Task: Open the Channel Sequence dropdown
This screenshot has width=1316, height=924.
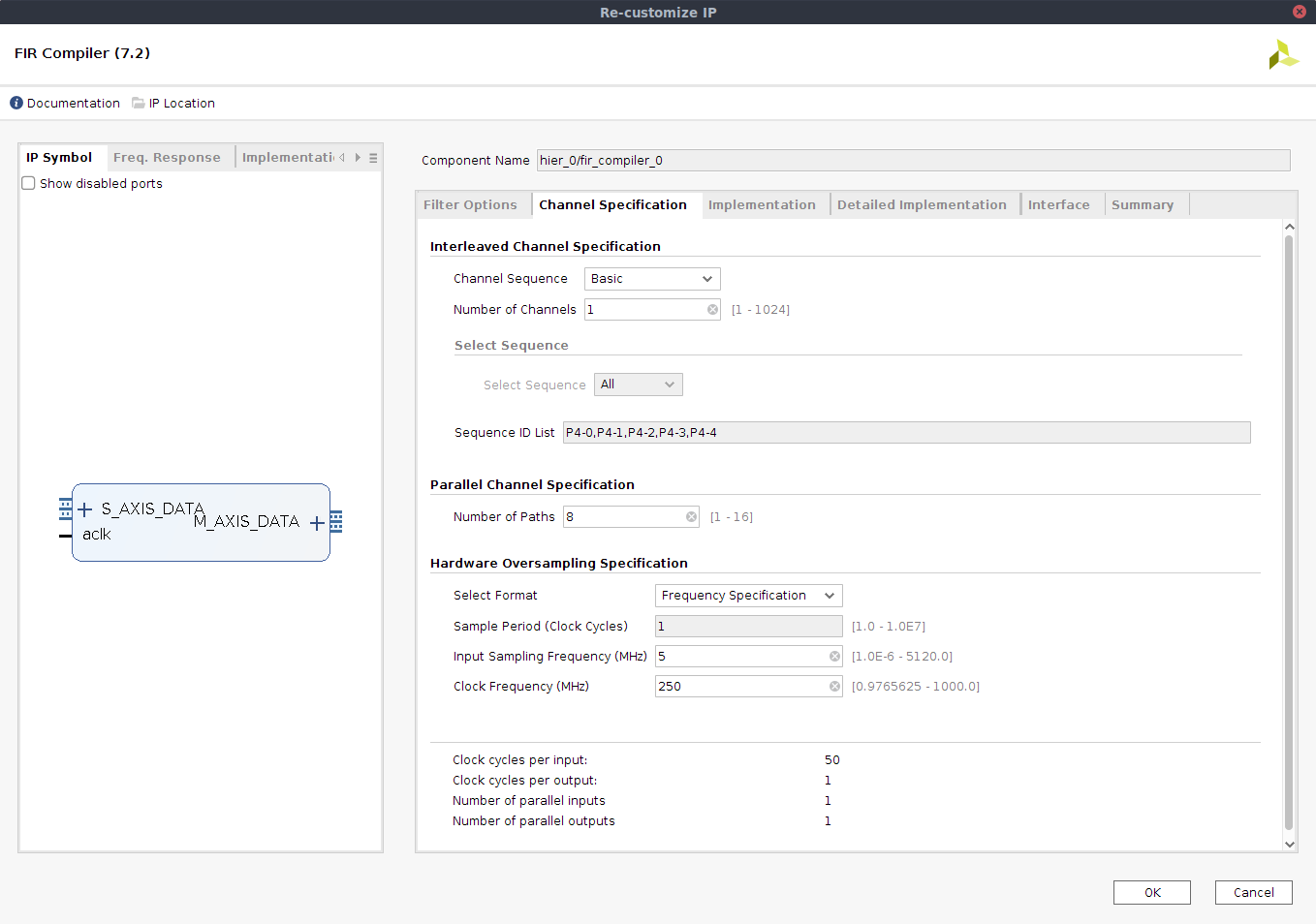Action: coord(652,279)
